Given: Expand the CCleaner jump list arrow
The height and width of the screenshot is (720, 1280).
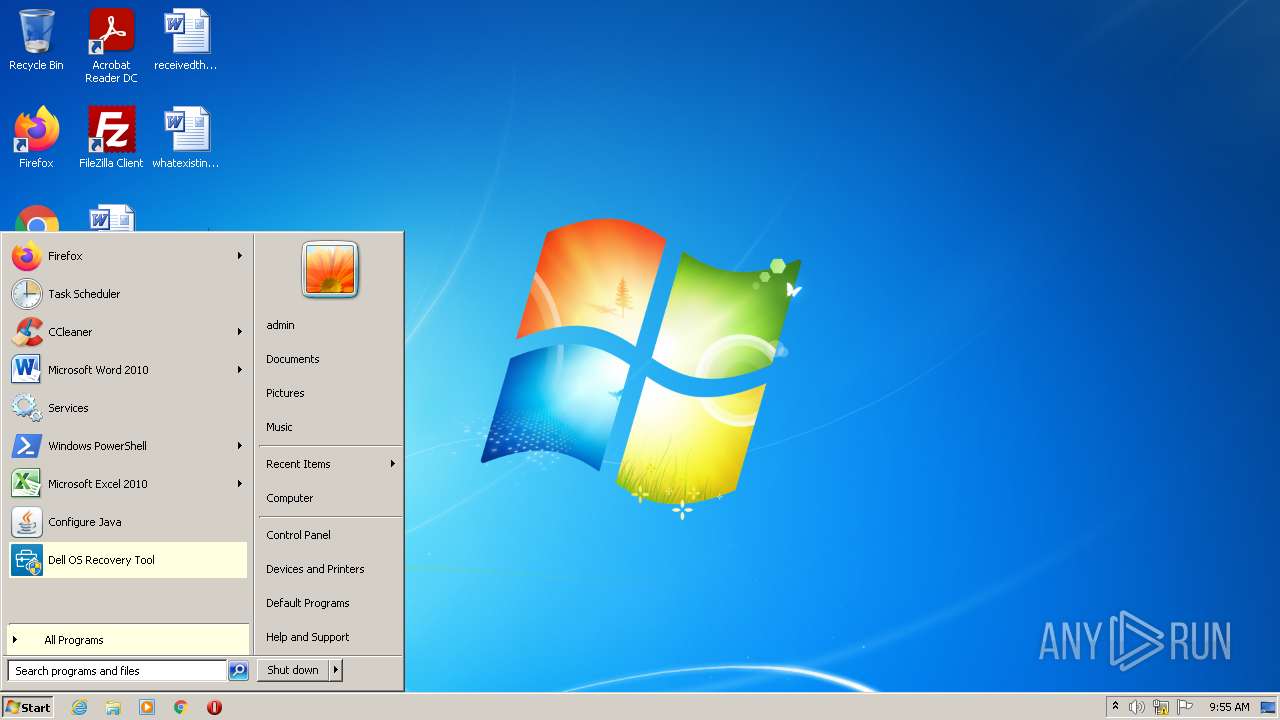Looking at the screenshot, I should [x=240, y=332].
